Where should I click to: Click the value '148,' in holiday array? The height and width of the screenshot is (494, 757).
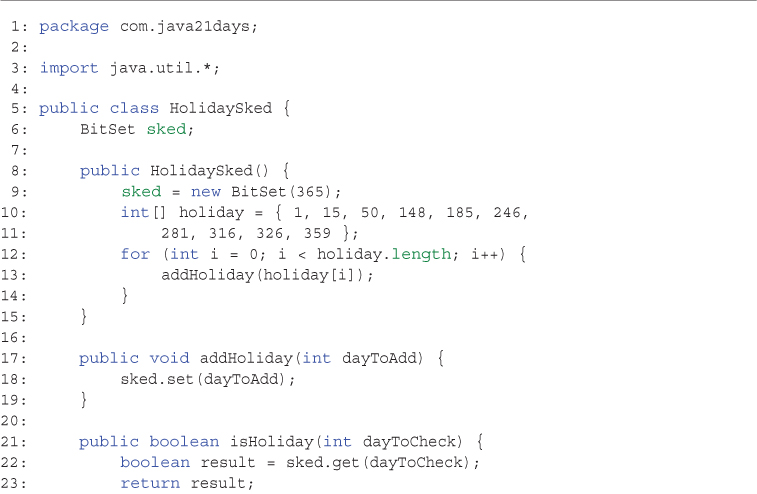[415, 212]
